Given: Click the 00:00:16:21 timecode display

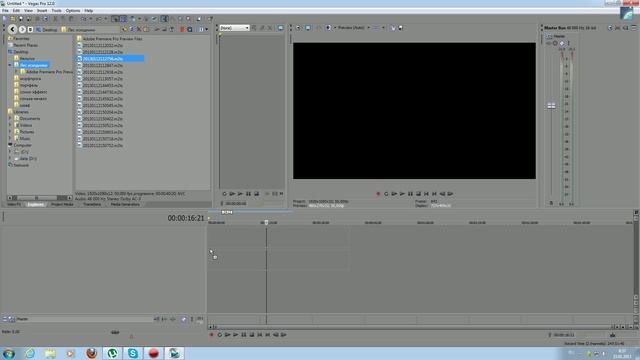Looking at the screenshot, I should tap(186, 218).
